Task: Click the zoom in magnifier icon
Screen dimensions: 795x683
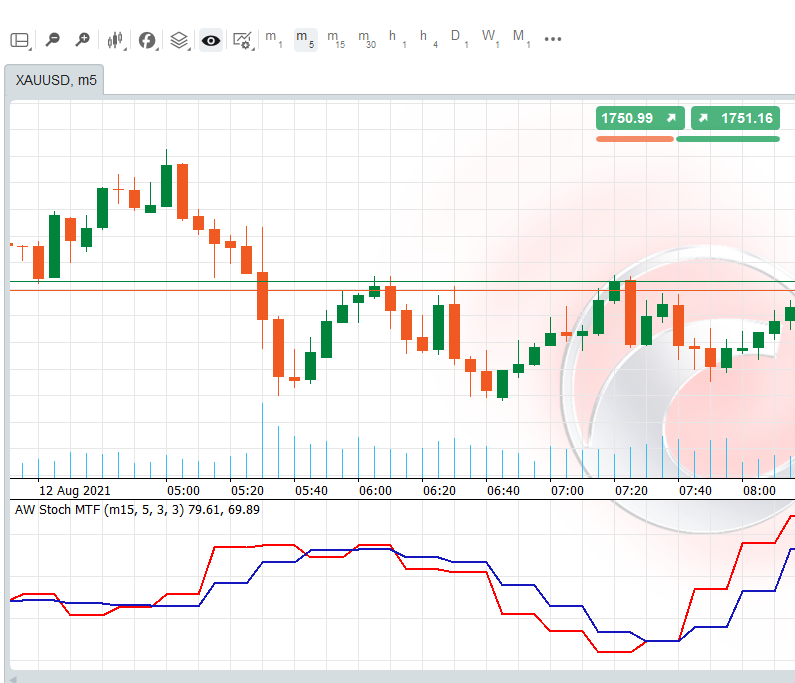Action: coord(82,40)
